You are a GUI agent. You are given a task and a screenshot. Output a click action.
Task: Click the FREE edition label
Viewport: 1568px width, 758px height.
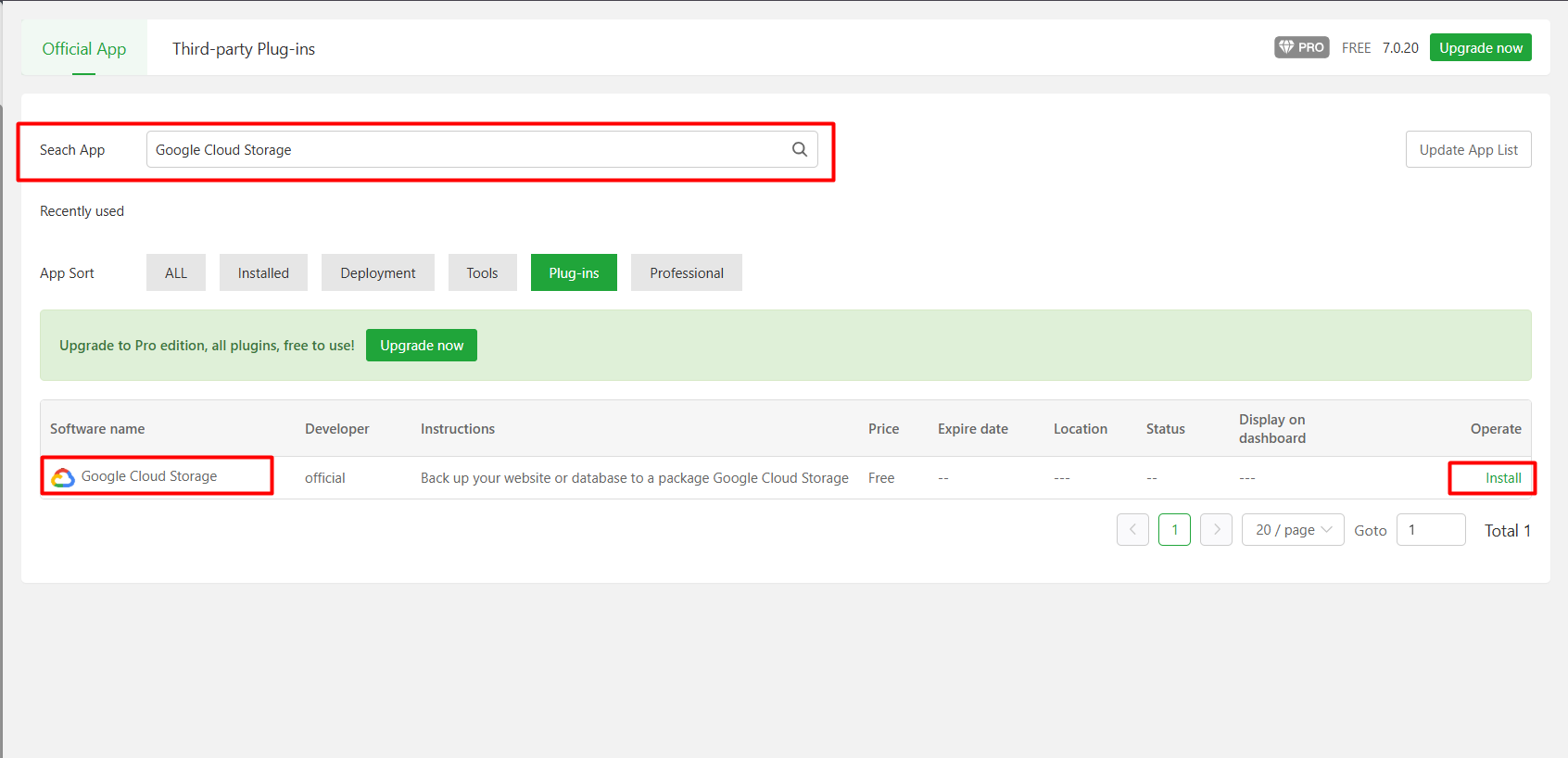pos(1356,48)
